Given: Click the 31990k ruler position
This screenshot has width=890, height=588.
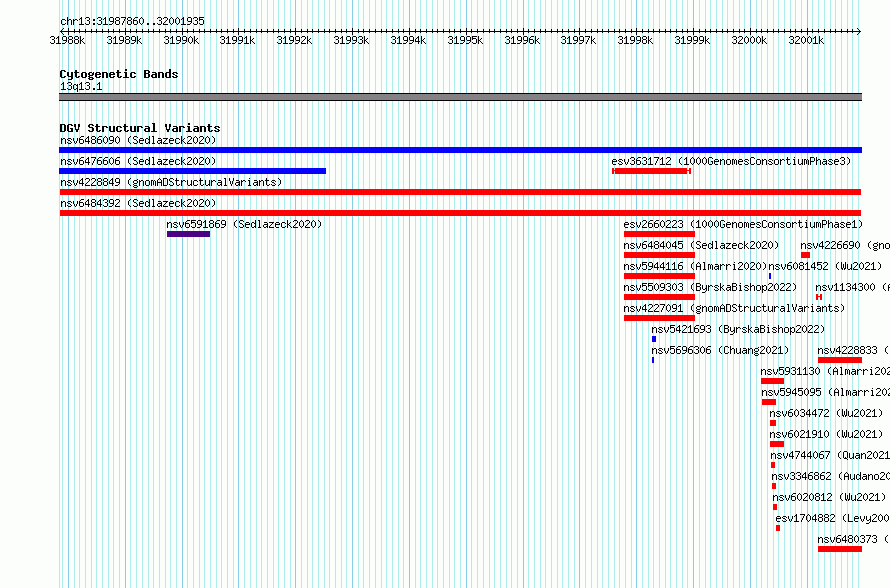Looking at the screenshot, I should click(181, 40).
